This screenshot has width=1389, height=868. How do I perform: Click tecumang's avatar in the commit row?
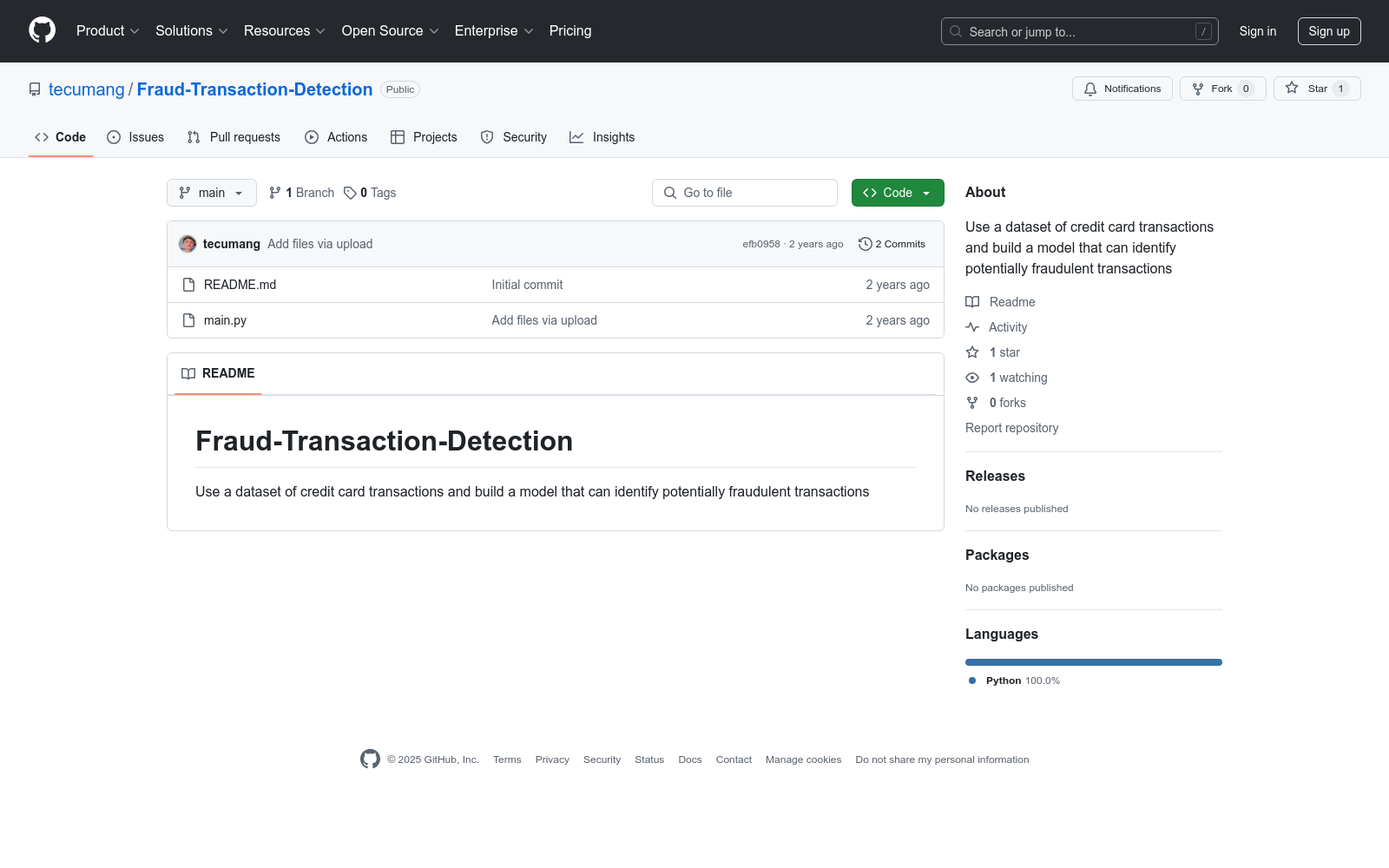(188, 244)
